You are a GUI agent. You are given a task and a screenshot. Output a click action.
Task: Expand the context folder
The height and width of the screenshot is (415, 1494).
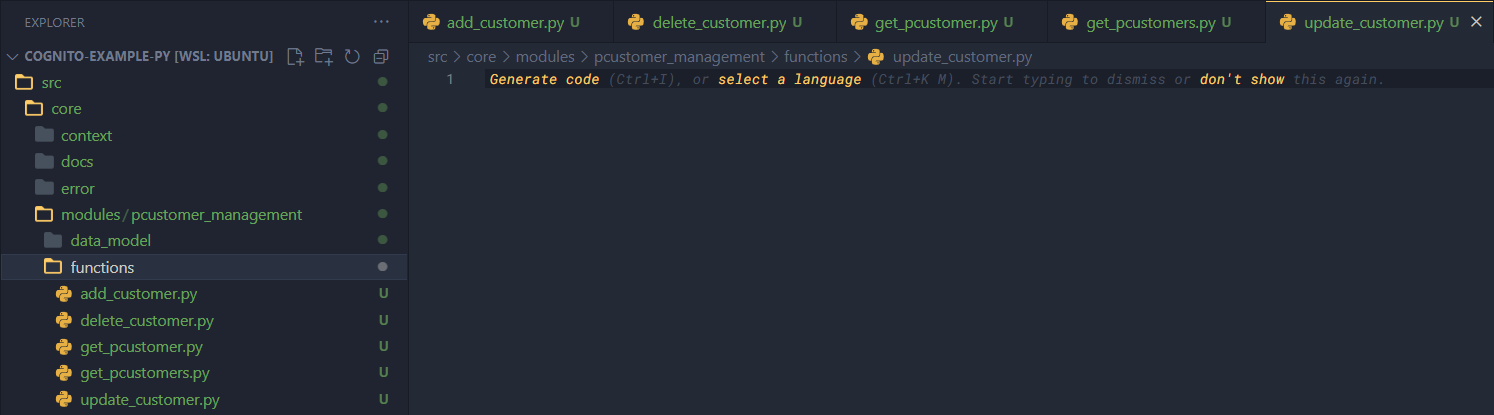pyautogui.click(x=86, y=135)
